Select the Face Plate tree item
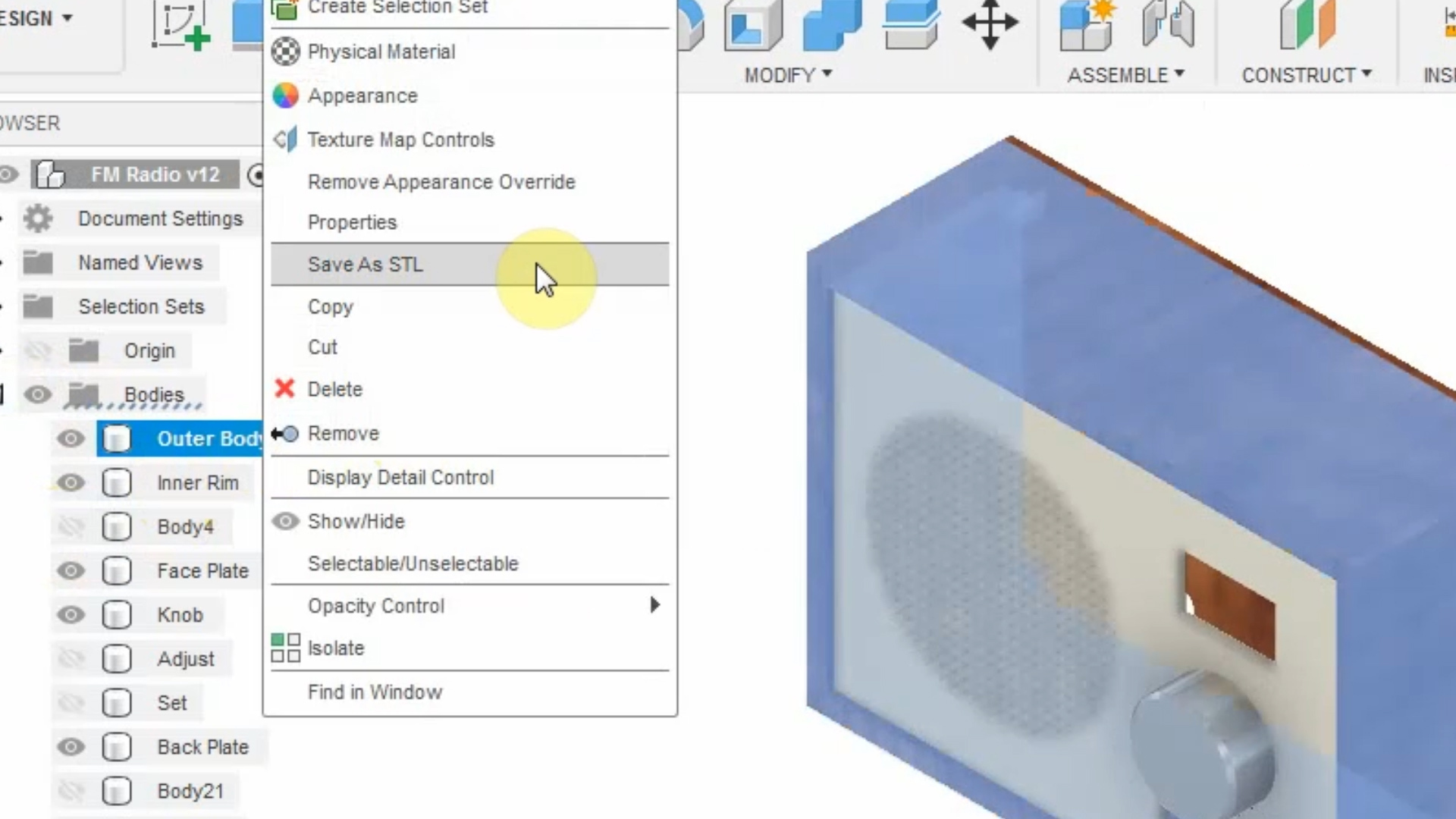Image resolution: width=1456 pixels, height=819 pixels. [203, 571]
